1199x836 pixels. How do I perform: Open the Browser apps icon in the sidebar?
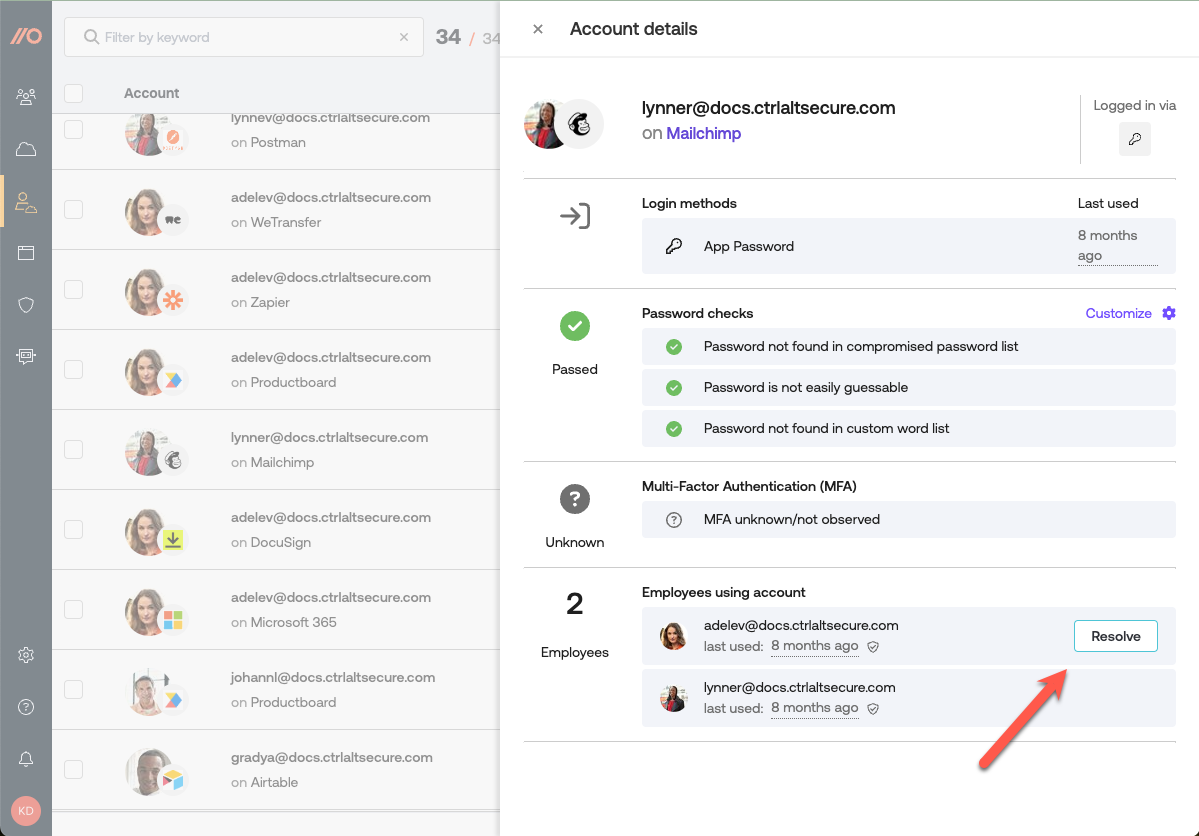(x=25, y=253)
